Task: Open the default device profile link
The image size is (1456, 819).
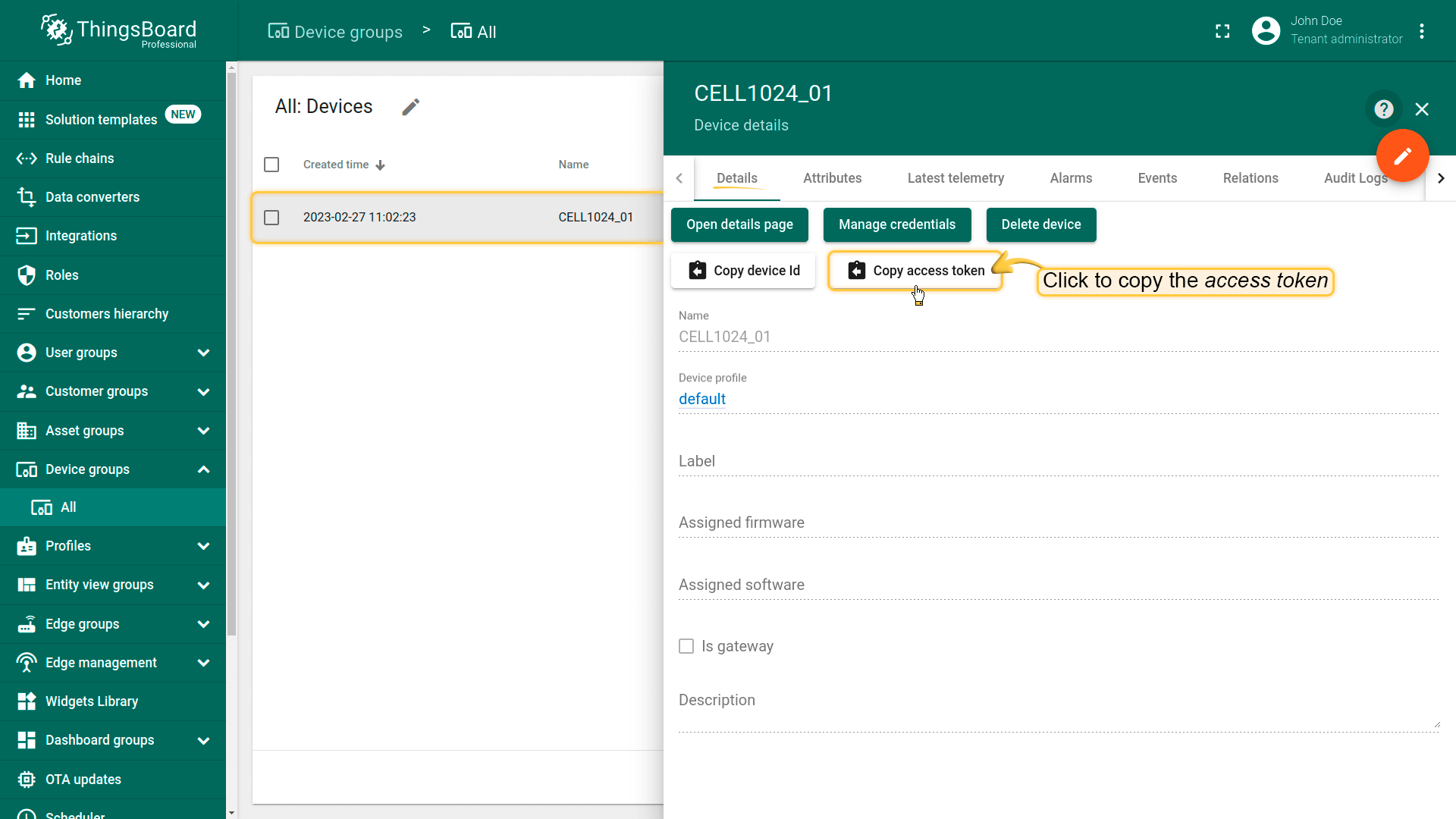Action: tap(701, 399)
